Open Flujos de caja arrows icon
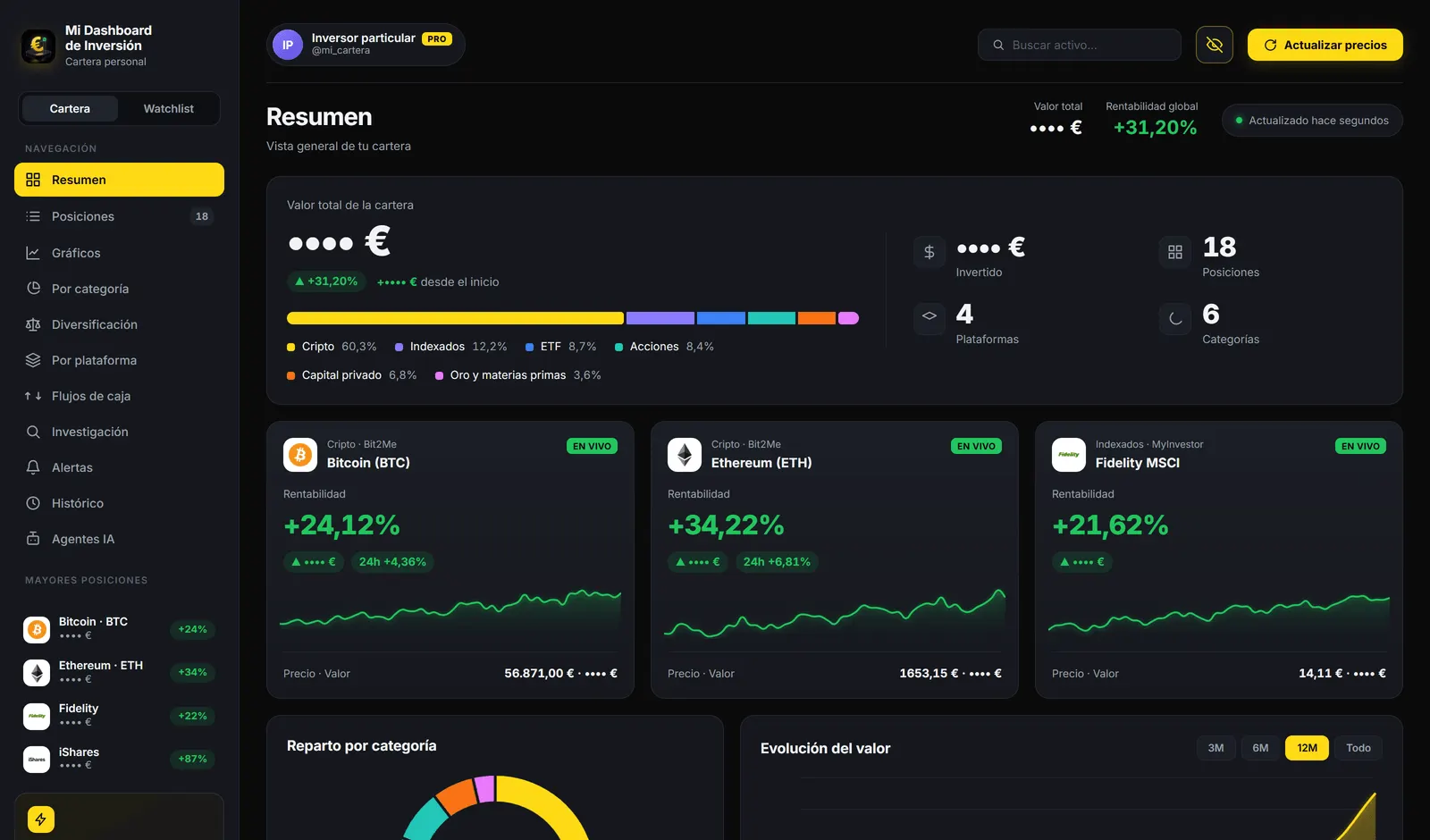The image size is (1430, 840). (33, 396)
